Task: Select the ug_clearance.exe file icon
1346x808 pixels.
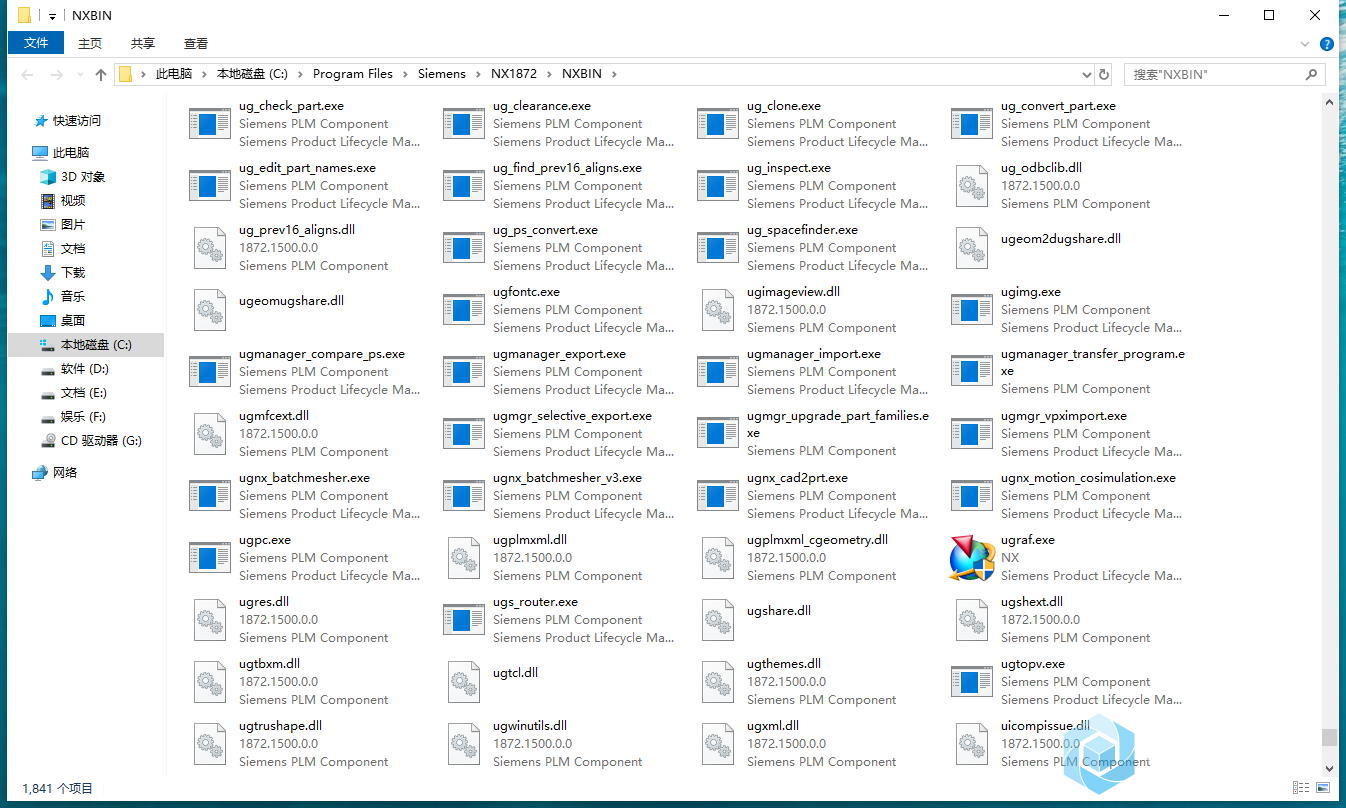Action: pos(464,124)
